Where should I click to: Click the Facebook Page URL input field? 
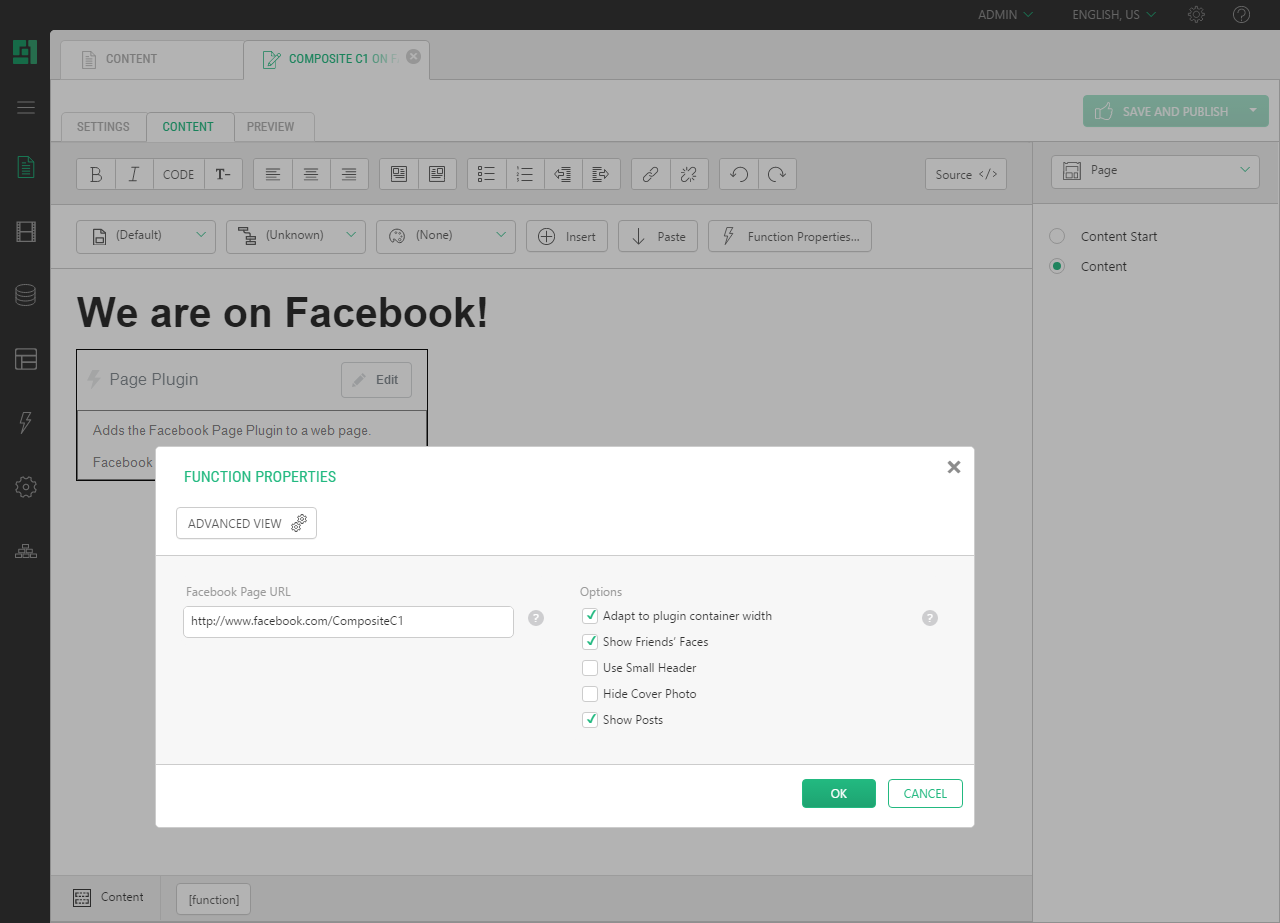[348, 621]
